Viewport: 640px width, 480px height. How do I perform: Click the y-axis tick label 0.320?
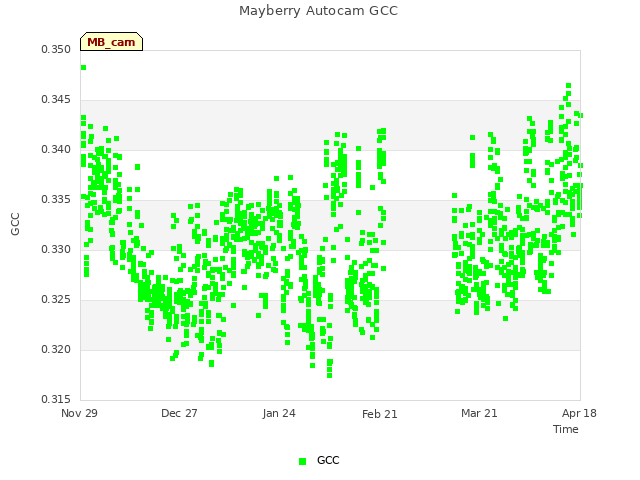[x=56, y=349]
